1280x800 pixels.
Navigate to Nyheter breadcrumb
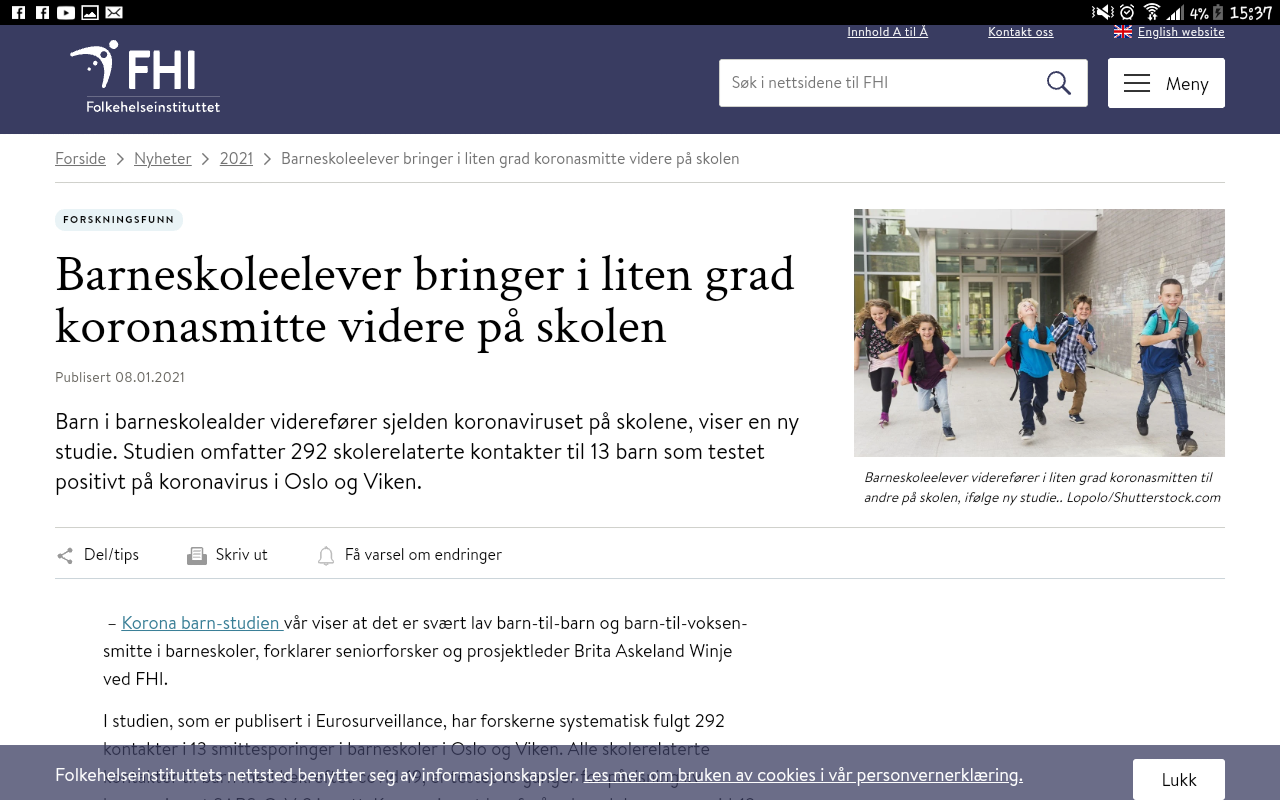(x=162, y=159)
